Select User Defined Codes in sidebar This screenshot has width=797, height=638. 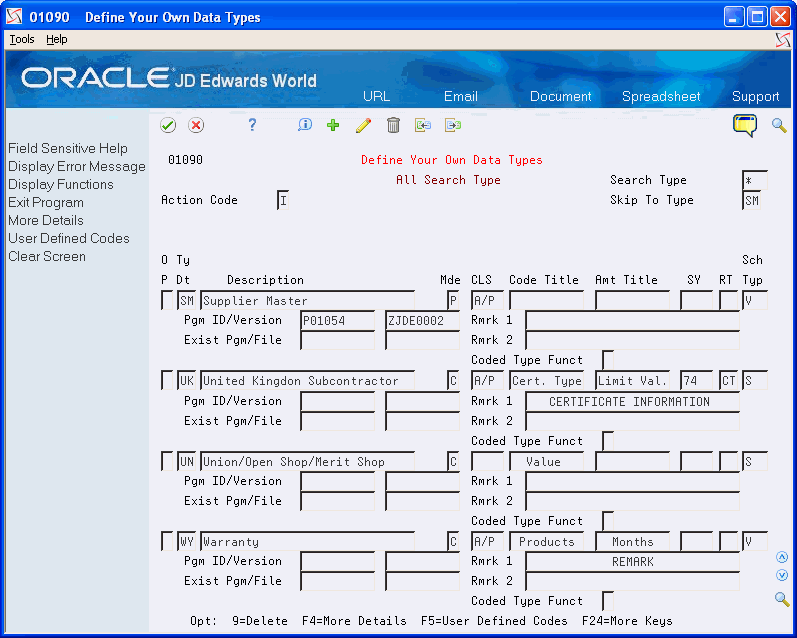pos(69,238)
